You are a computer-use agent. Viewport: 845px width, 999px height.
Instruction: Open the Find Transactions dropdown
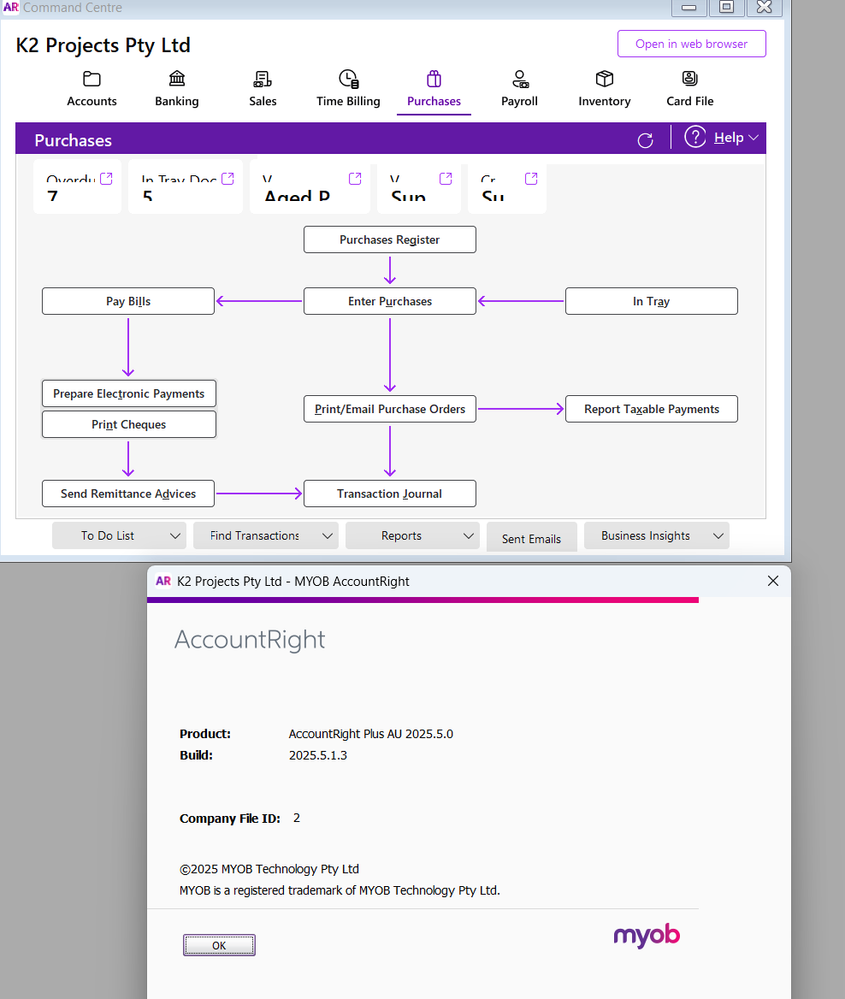click(x=327, y=536)
